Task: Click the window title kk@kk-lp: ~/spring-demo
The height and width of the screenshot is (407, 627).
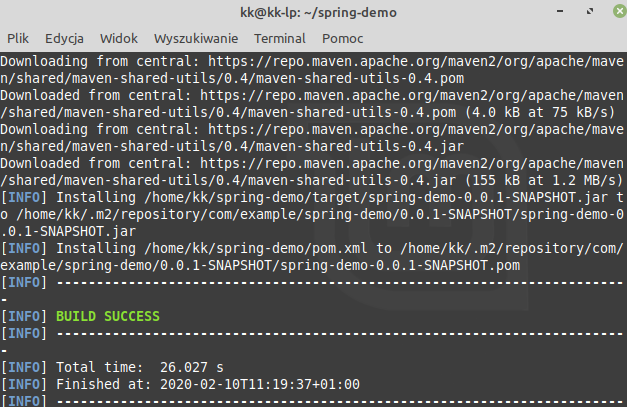Action: 318,12
